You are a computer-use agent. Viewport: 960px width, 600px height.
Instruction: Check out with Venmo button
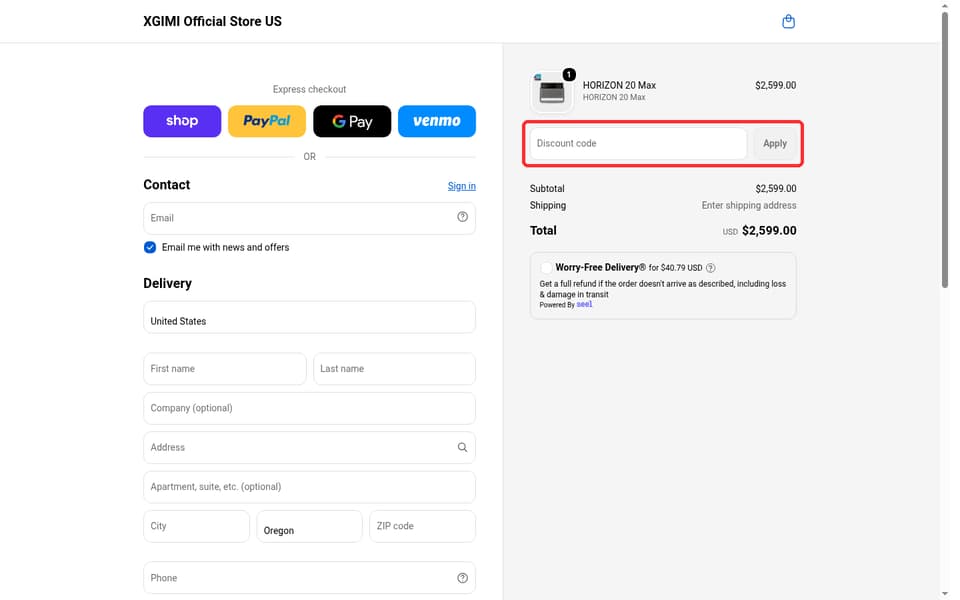(x=437, y=121)
